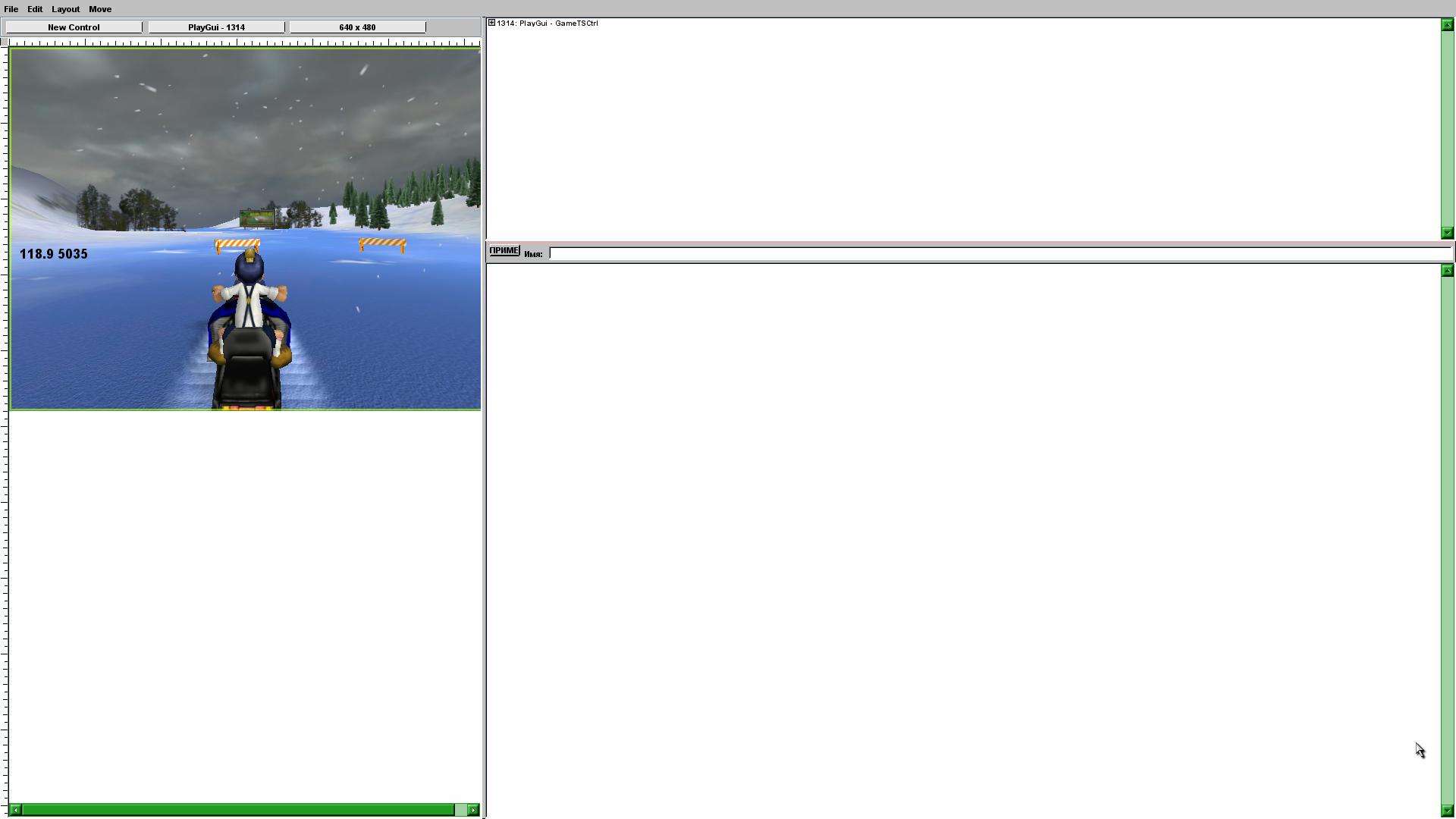Screen dimensions: 1456x819
Task: Click inspector panel scroll up arrow
Action: [x=1447, y=271]
